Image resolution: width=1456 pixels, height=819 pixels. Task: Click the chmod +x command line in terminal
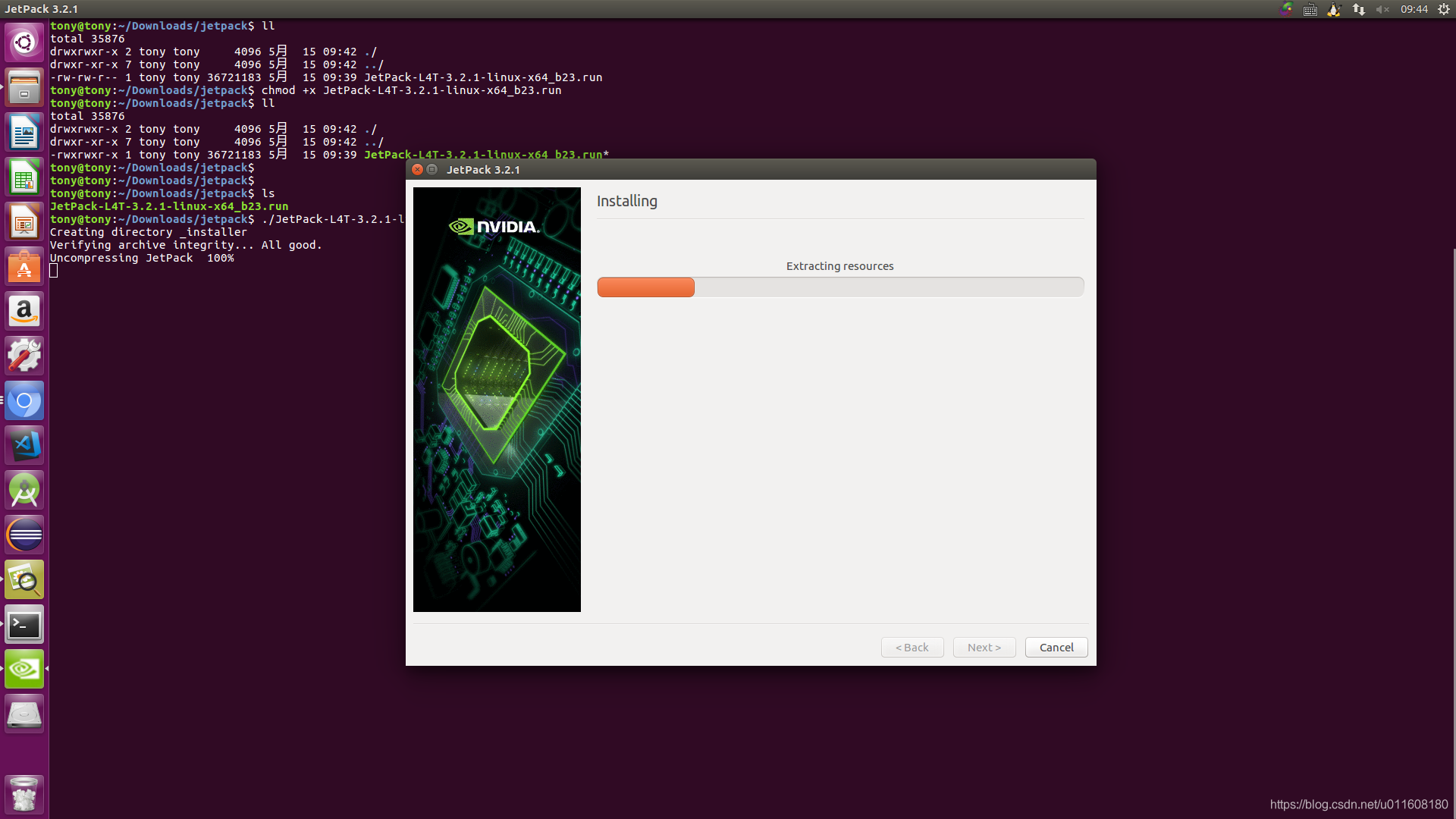point(306,90)
